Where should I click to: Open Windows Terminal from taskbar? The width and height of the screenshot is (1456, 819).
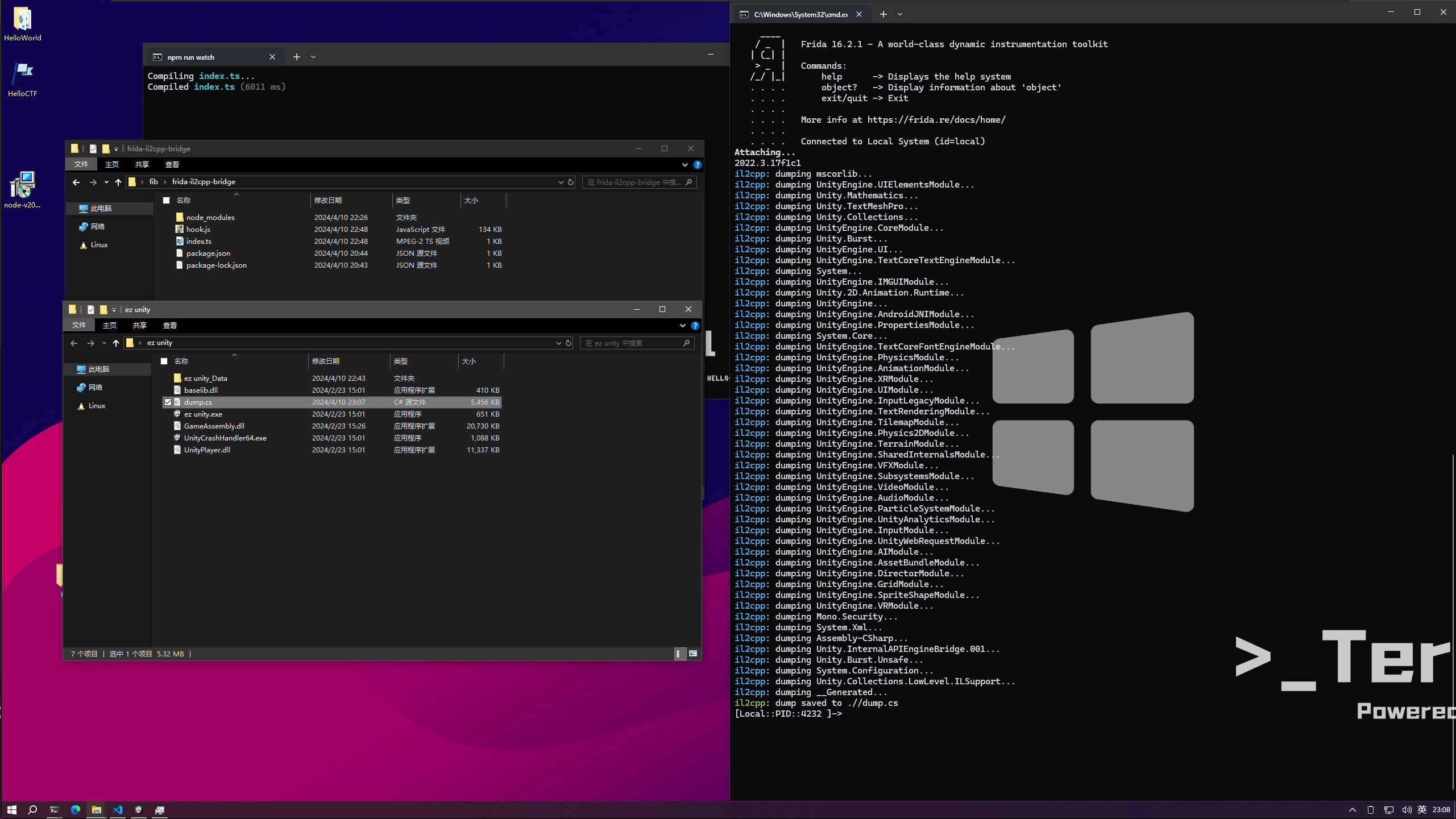[54, 810]
